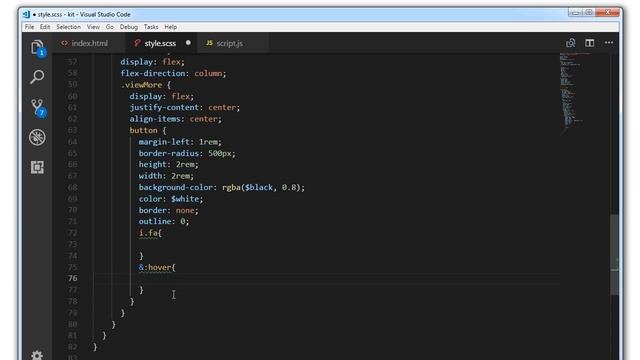Screen dimensions: 640x360
Task: Open the File menu
Action: tap(29, 27)
